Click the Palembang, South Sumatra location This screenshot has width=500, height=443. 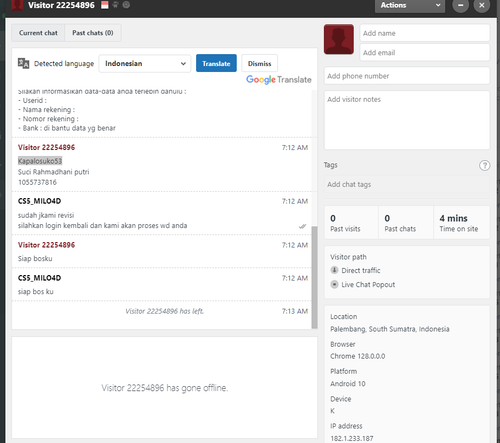[x=390, y=329]
